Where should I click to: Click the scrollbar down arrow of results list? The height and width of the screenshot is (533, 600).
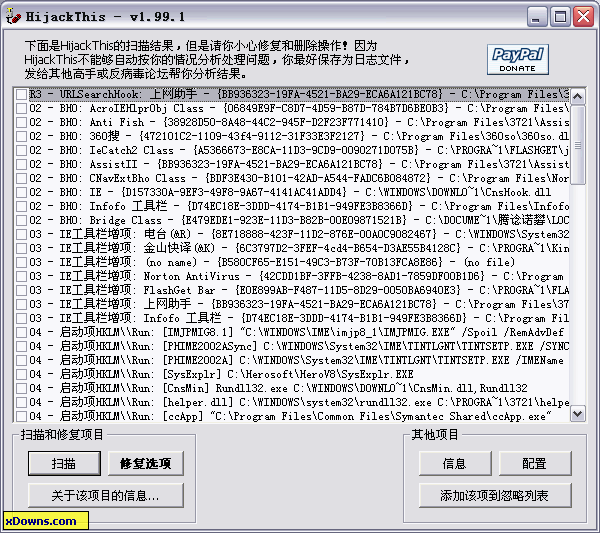pos(577,413)
